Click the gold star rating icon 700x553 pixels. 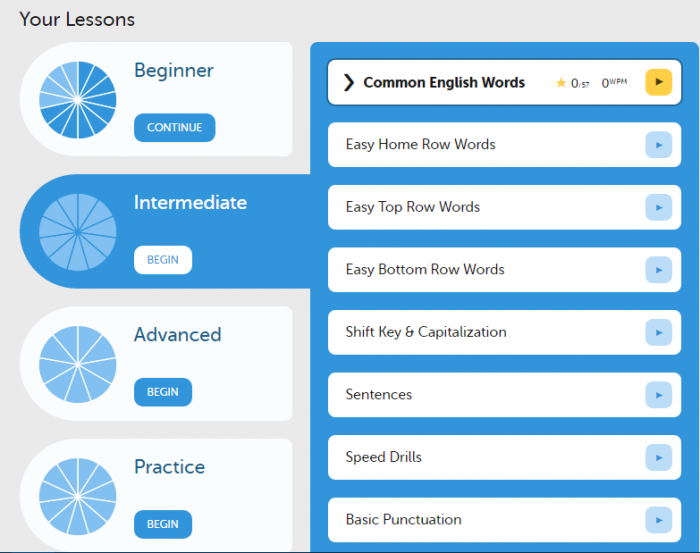tap(560, 83)
